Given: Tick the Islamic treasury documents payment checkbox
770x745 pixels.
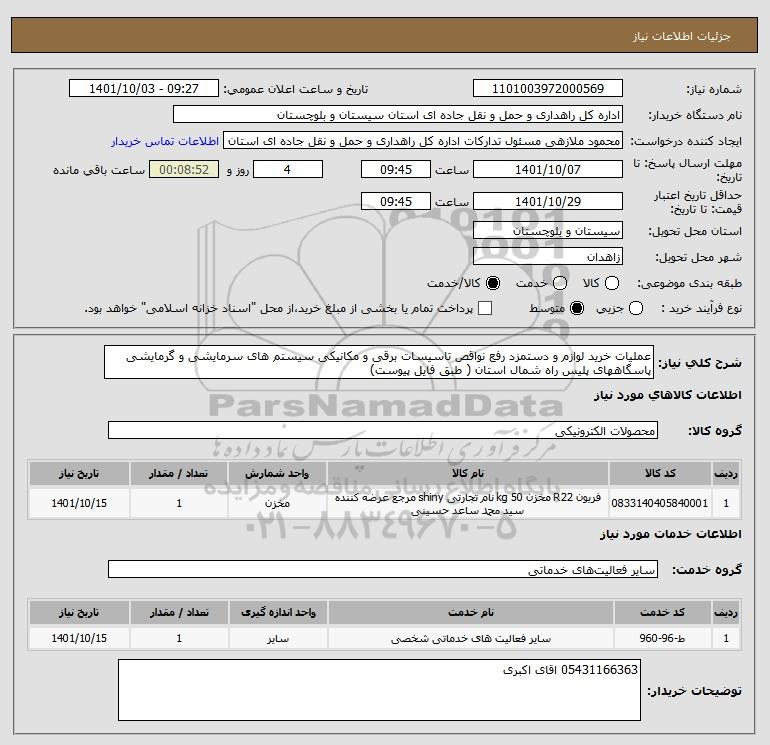Looking at the screenshot, I should pos(485,308).
